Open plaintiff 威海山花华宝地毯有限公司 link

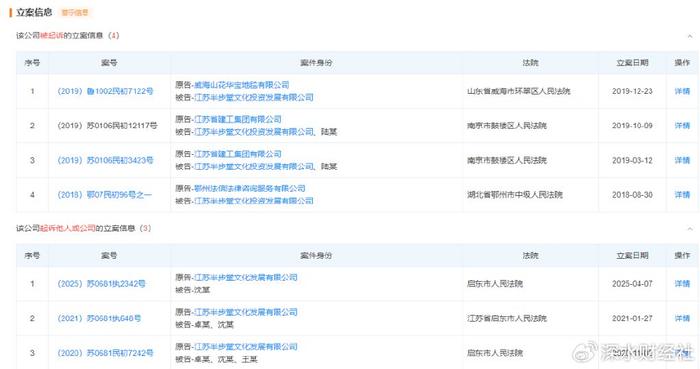click(x=242, y=85)
